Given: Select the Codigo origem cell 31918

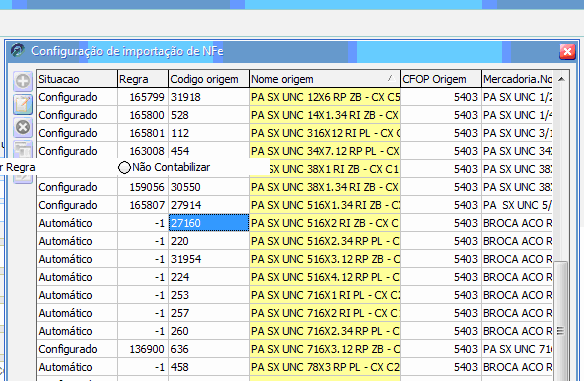Looking at the screenshot, I should pyautogui.click(x=209, y=97).
